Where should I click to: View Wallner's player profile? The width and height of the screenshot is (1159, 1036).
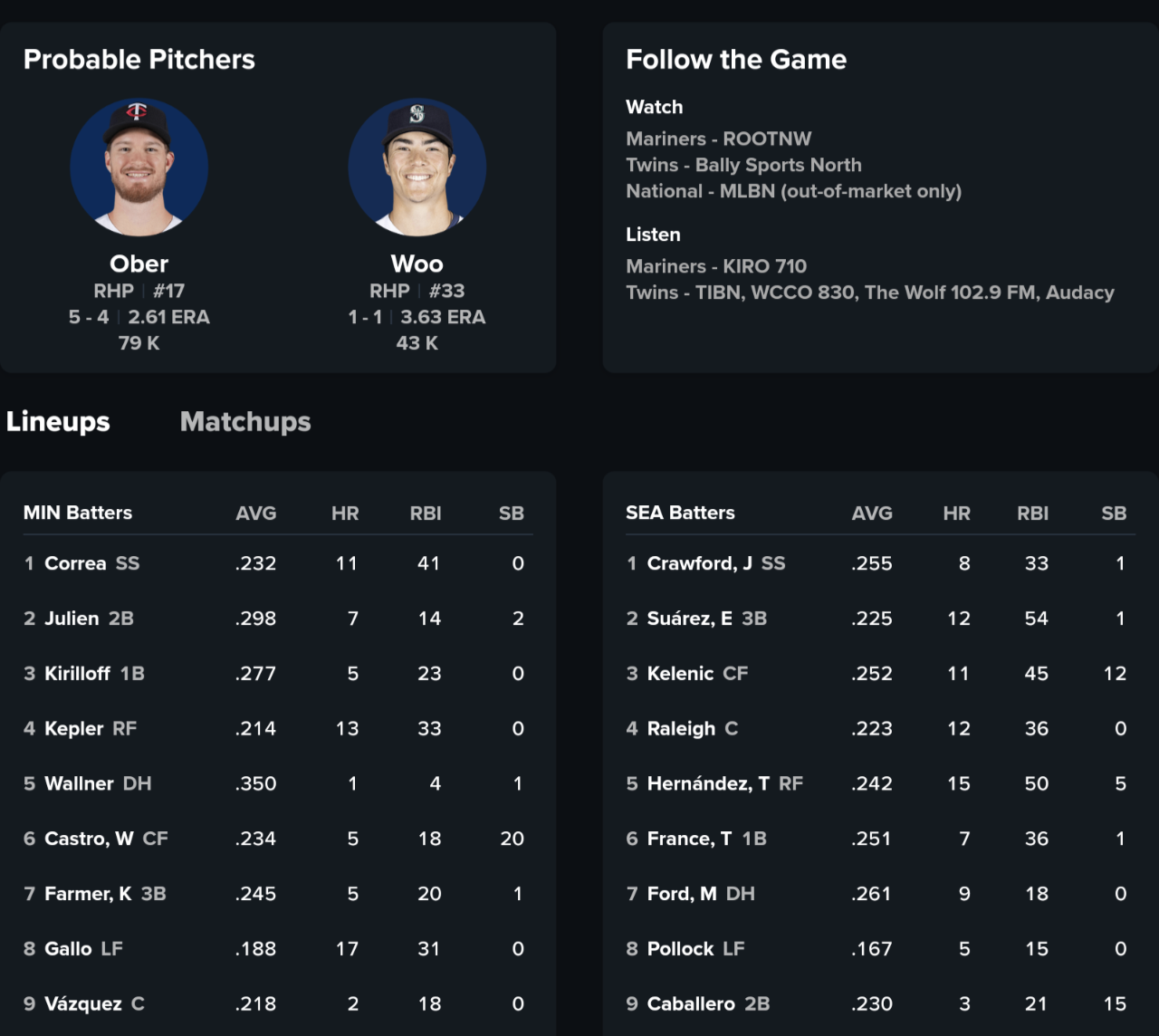click(x=79, y=784)
